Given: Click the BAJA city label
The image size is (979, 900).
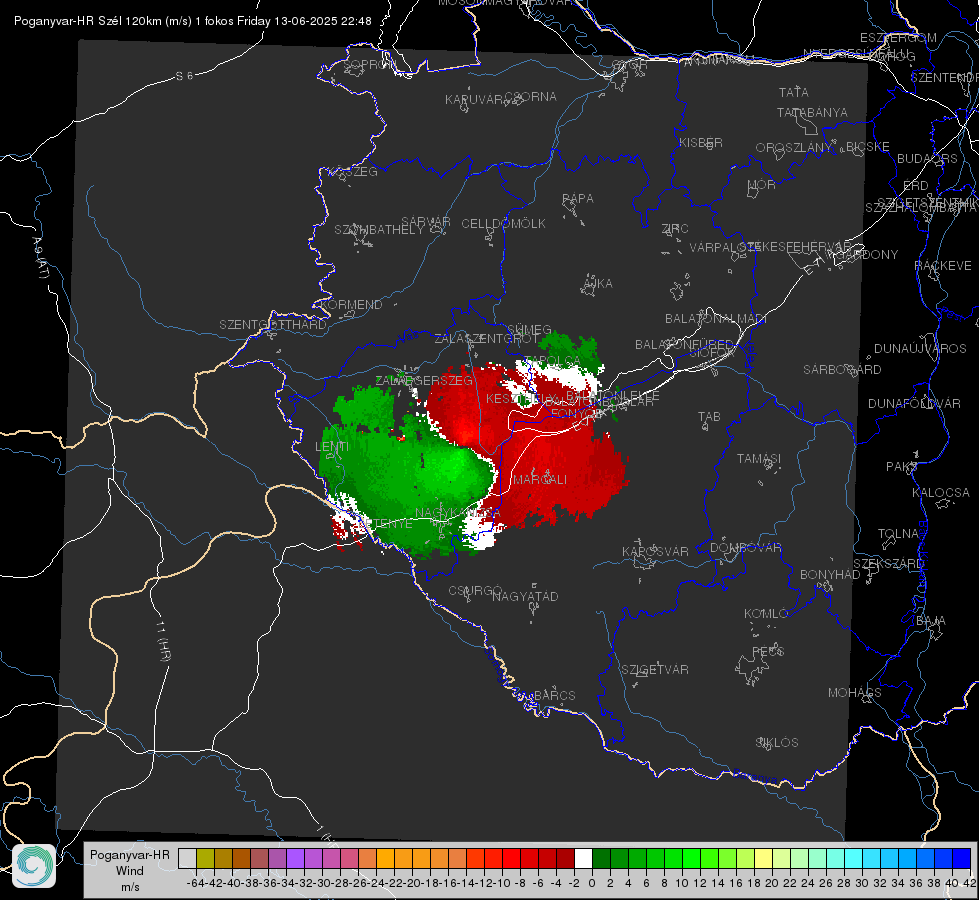Looking at the screenshot, I should (931, 621).
